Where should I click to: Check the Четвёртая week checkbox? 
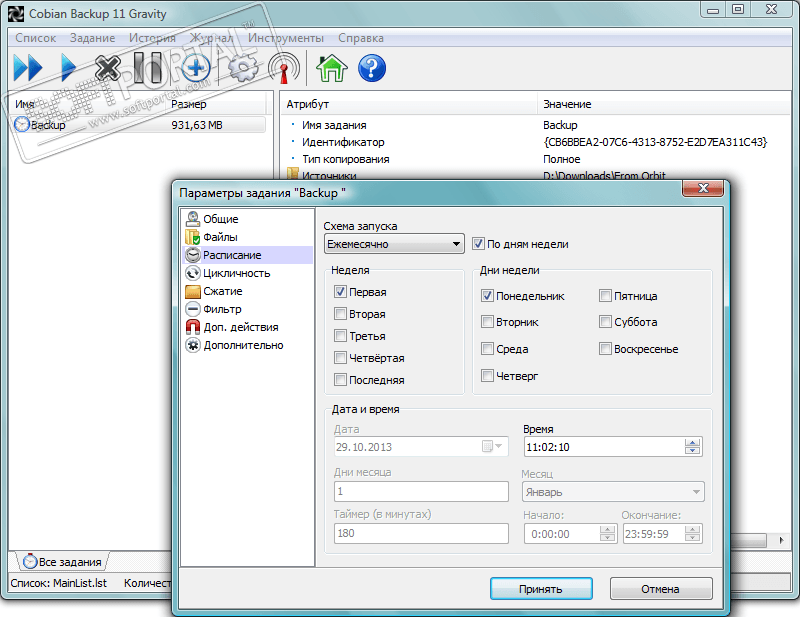coord(340,357)
